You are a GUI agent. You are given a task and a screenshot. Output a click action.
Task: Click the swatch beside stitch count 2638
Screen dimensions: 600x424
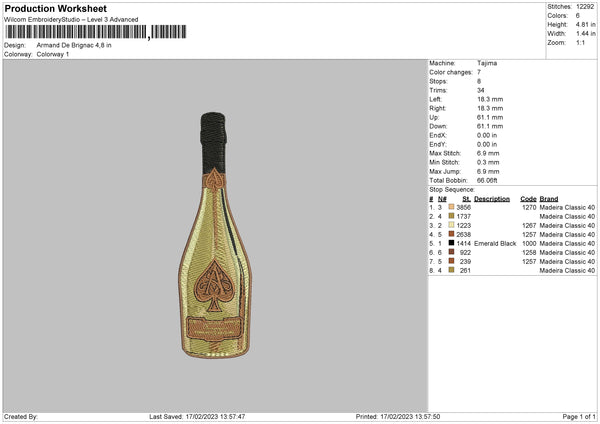(451, 234)
